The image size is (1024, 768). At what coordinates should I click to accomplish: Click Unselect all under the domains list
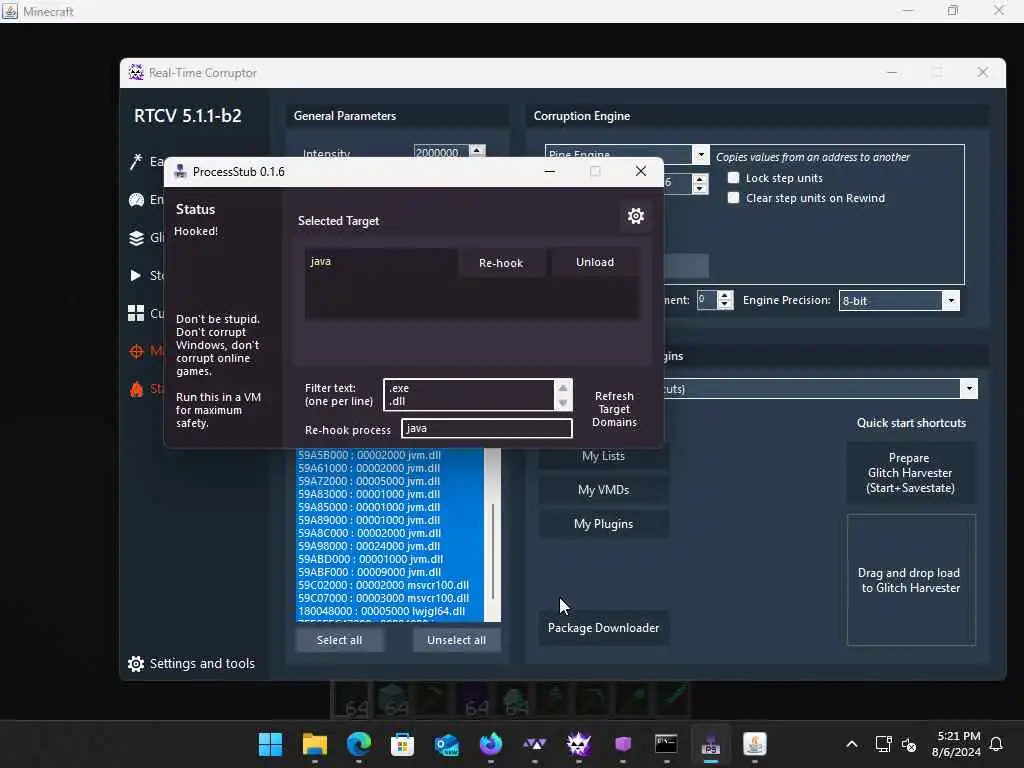(x=456, y=640)
